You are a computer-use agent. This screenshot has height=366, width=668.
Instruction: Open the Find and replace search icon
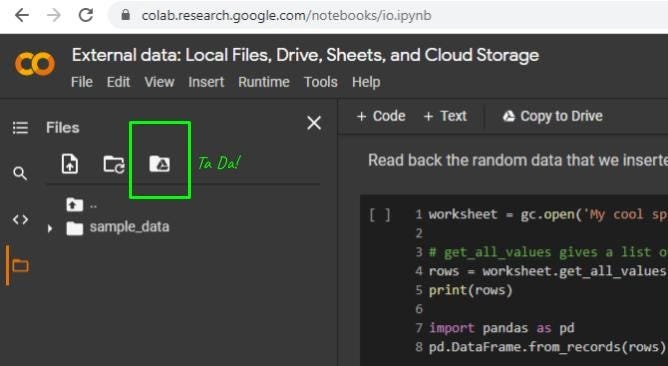pos(20,173)
